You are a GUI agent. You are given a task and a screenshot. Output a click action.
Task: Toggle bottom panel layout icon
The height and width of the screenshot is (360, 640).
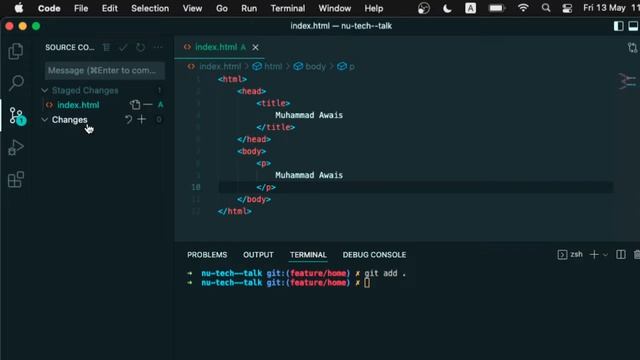[x=633, y=26]
